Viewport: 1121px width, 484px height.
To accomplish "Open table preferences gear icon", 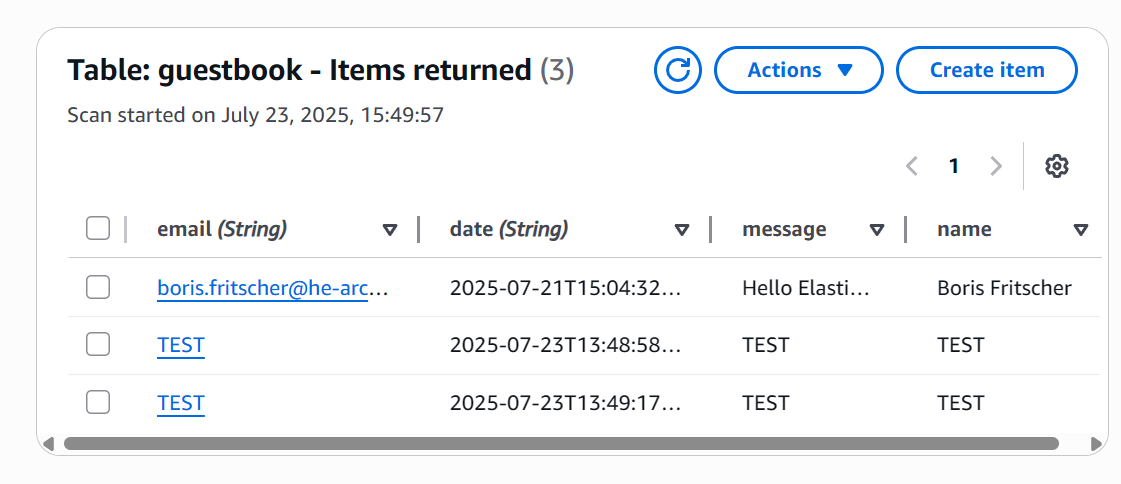I will [1057, 166].
